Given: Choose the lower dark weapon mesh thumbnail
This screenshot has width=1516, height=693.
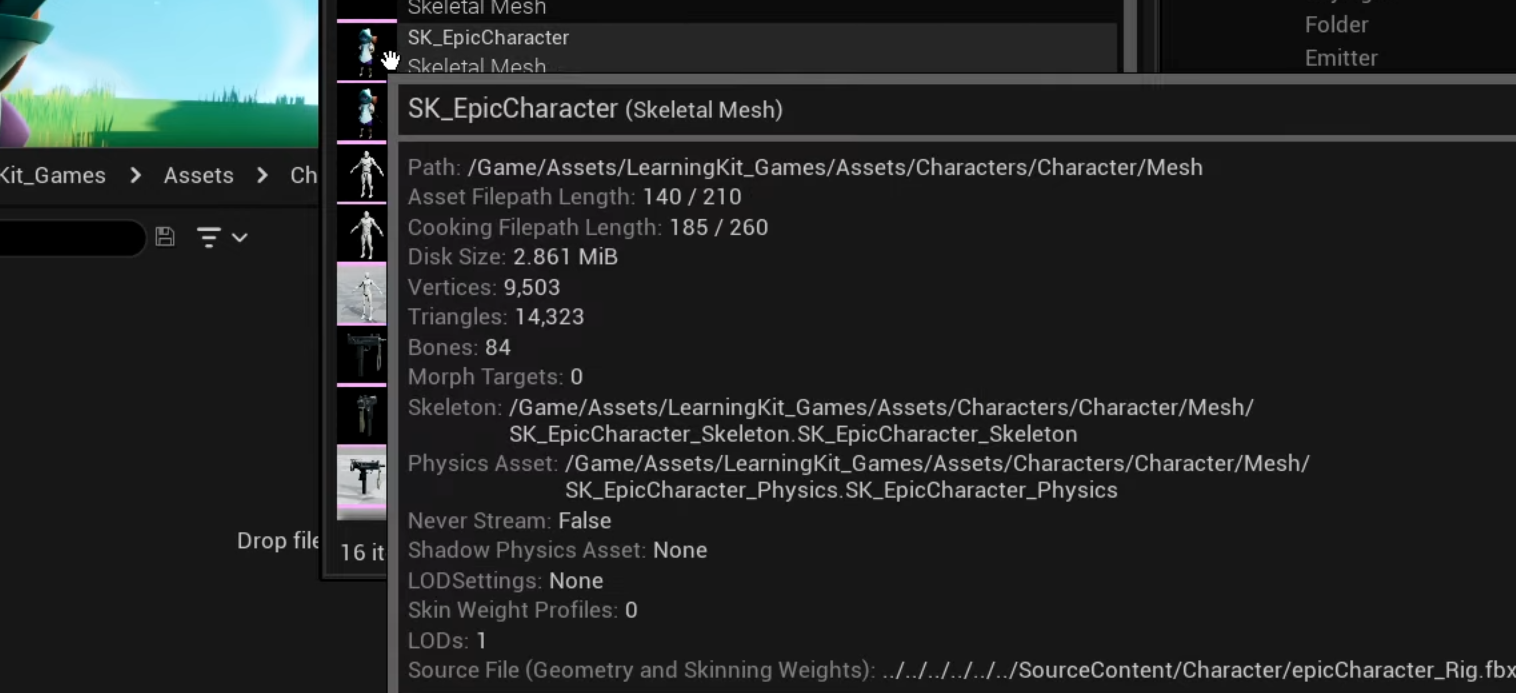Looking at the screenshot, I should (361, 414).
